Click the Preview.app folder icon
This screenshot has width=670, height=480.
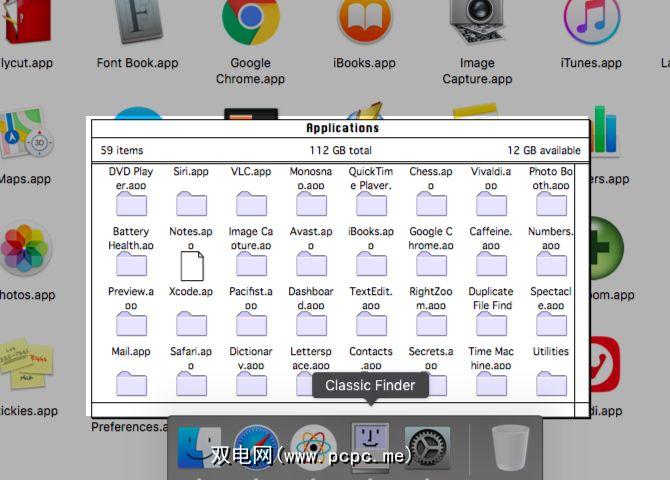(x=131, y=324)
